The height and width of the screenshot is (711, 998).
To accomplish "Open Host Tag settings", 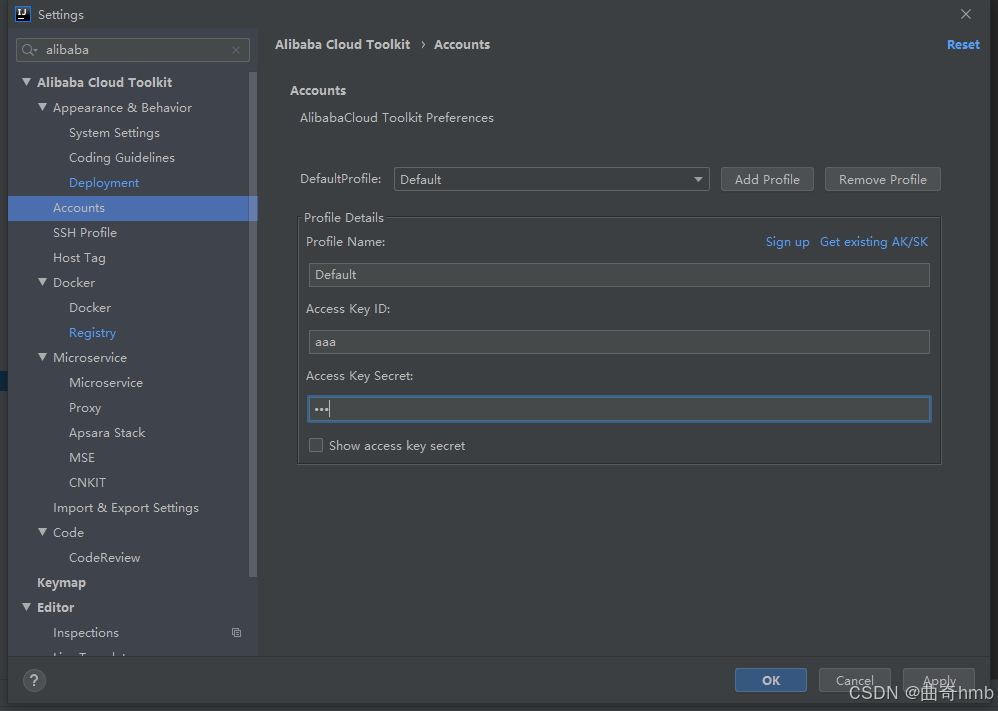I will (x=79, y=258).
